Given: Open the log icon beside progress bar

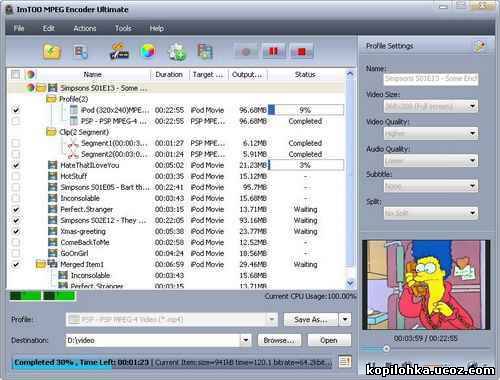Looking at the screenshot, I should [345, 362].
